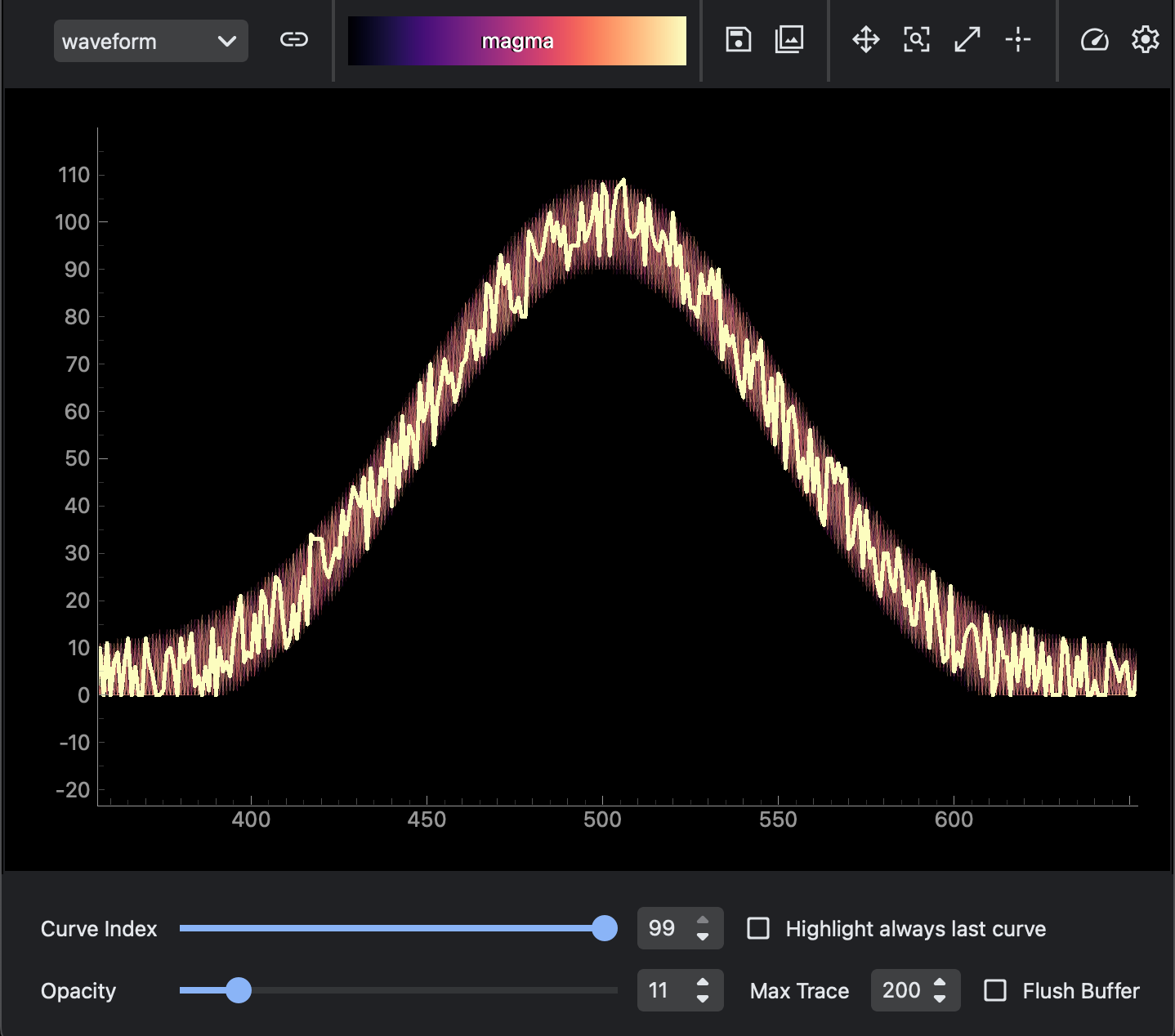Enable Highlight always last curve checkbox

click(x=758, y=928)
